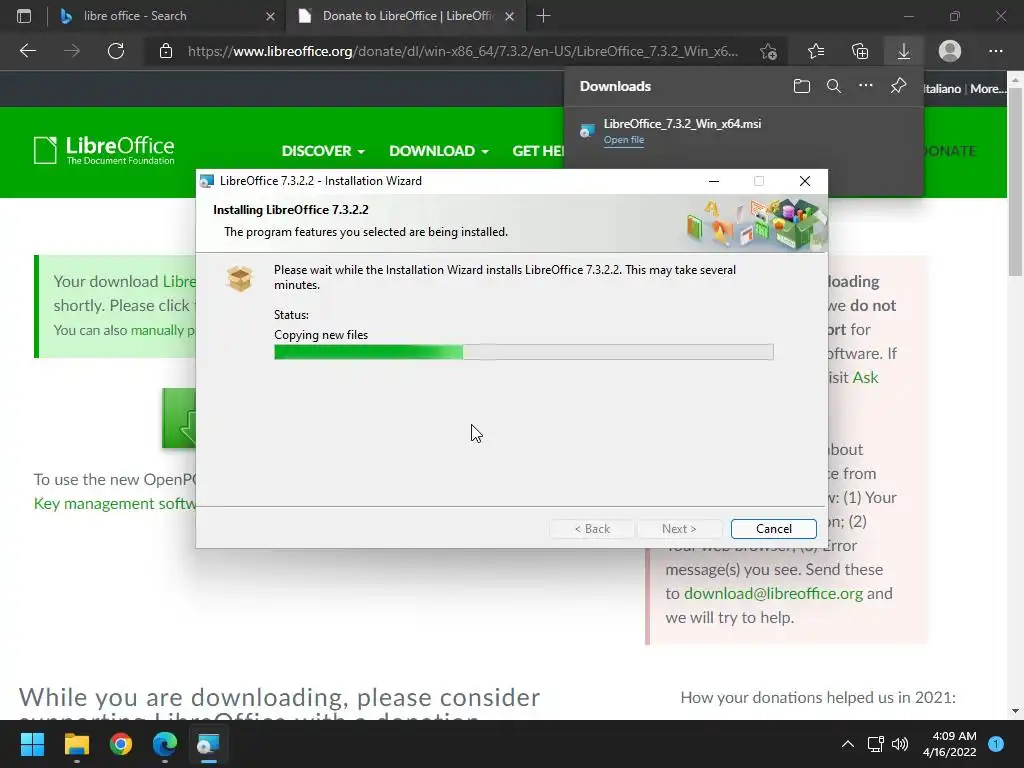Open the download@libreoffice.org email link
Screen dimensions: 1024x768
[773, 594]
